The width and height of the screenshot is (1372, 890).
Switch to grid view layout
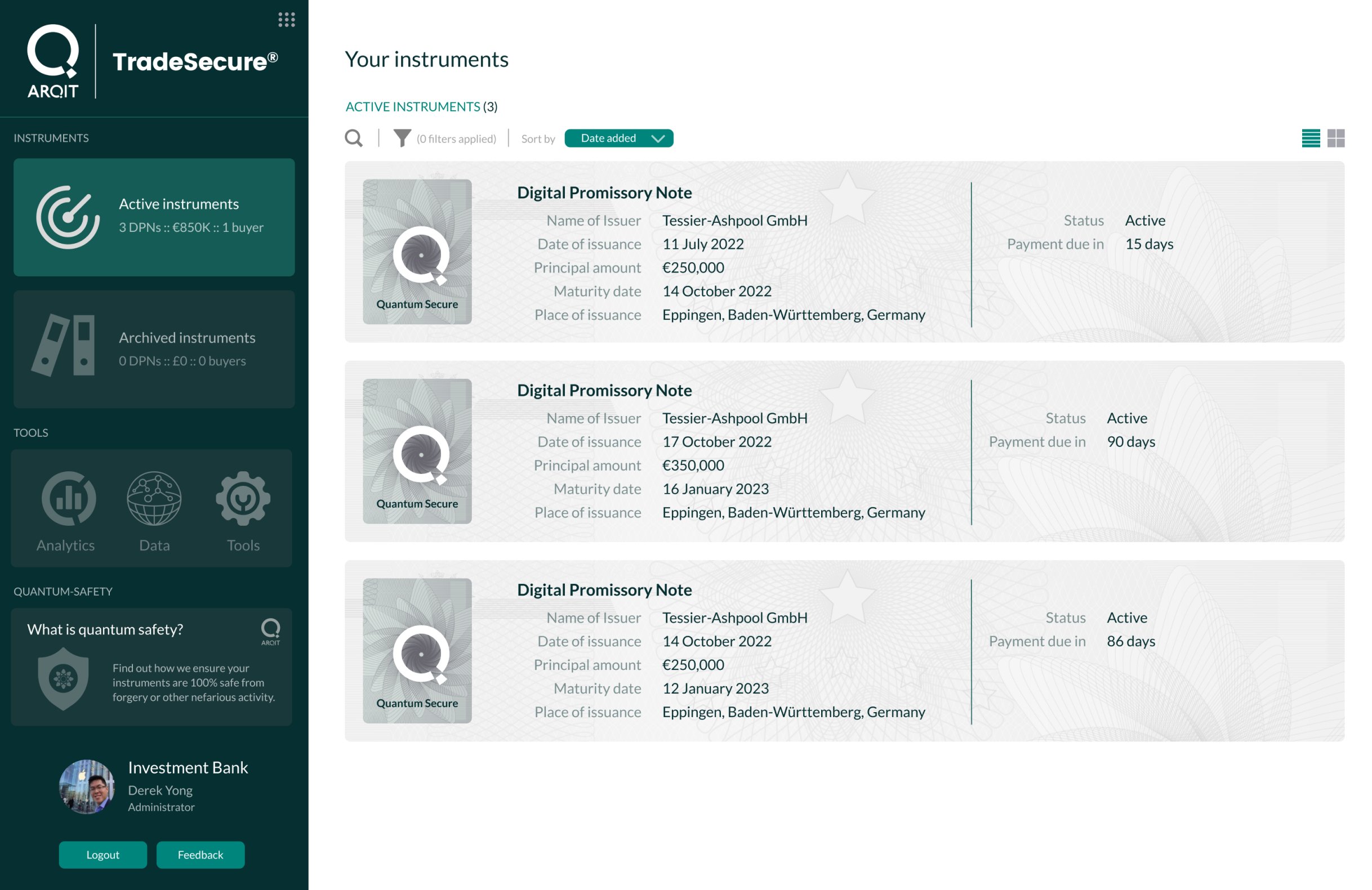click(1336, 138)
